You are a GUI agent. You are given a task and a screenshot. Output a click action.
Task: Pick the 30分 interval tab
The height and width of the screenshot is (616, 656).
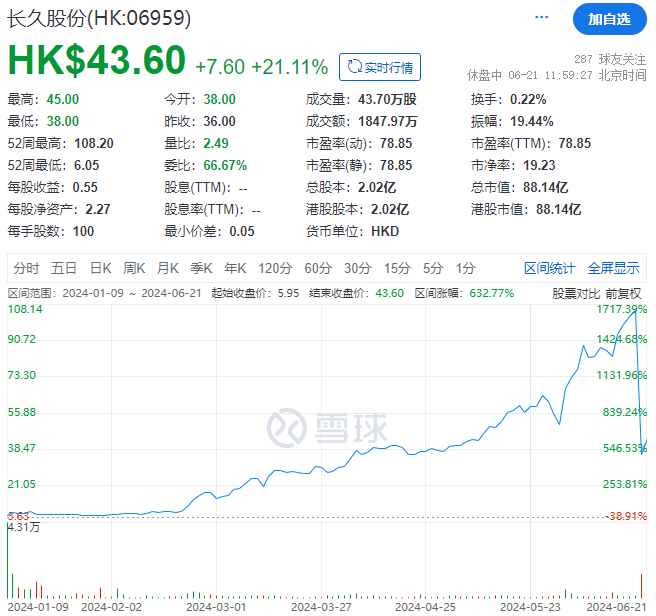tap(358, 268)
